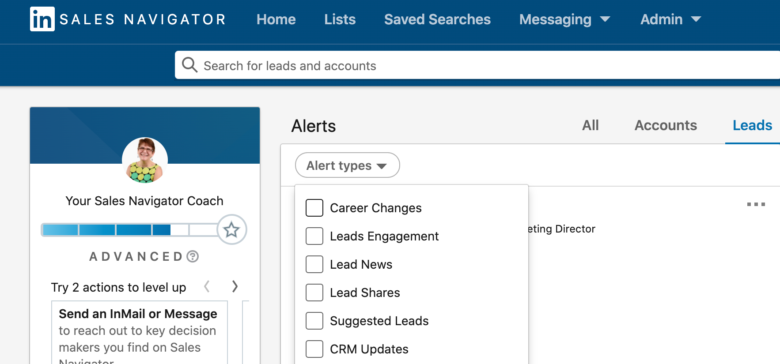Open the three-dot alert options menu
Viewport: 780px width, 364px height.
[756, 204]
